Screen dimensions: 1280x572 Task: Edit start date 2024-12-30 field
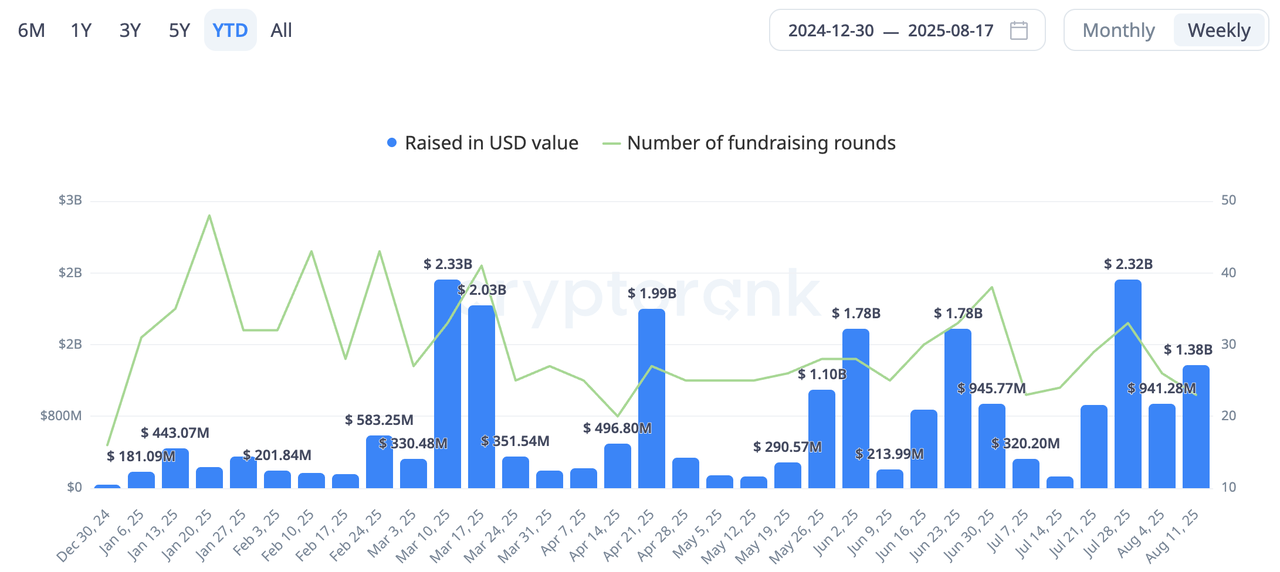click(831, 30)
